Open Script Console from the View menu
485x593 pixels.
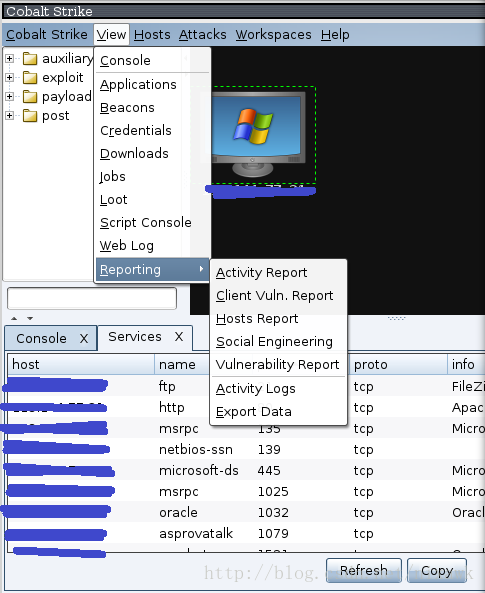pyautogui.click(x=152, y=223)
